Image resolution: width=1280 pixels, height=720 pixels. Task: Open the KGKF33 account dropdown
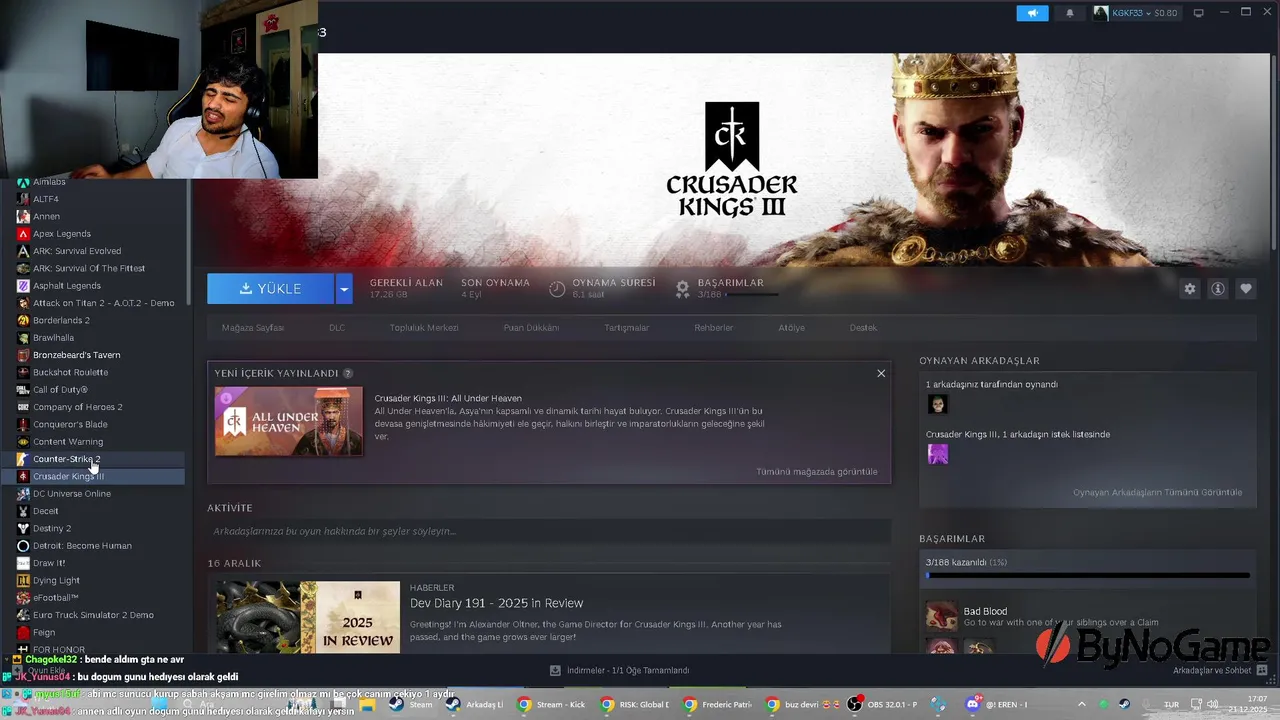pos(1135,13)
